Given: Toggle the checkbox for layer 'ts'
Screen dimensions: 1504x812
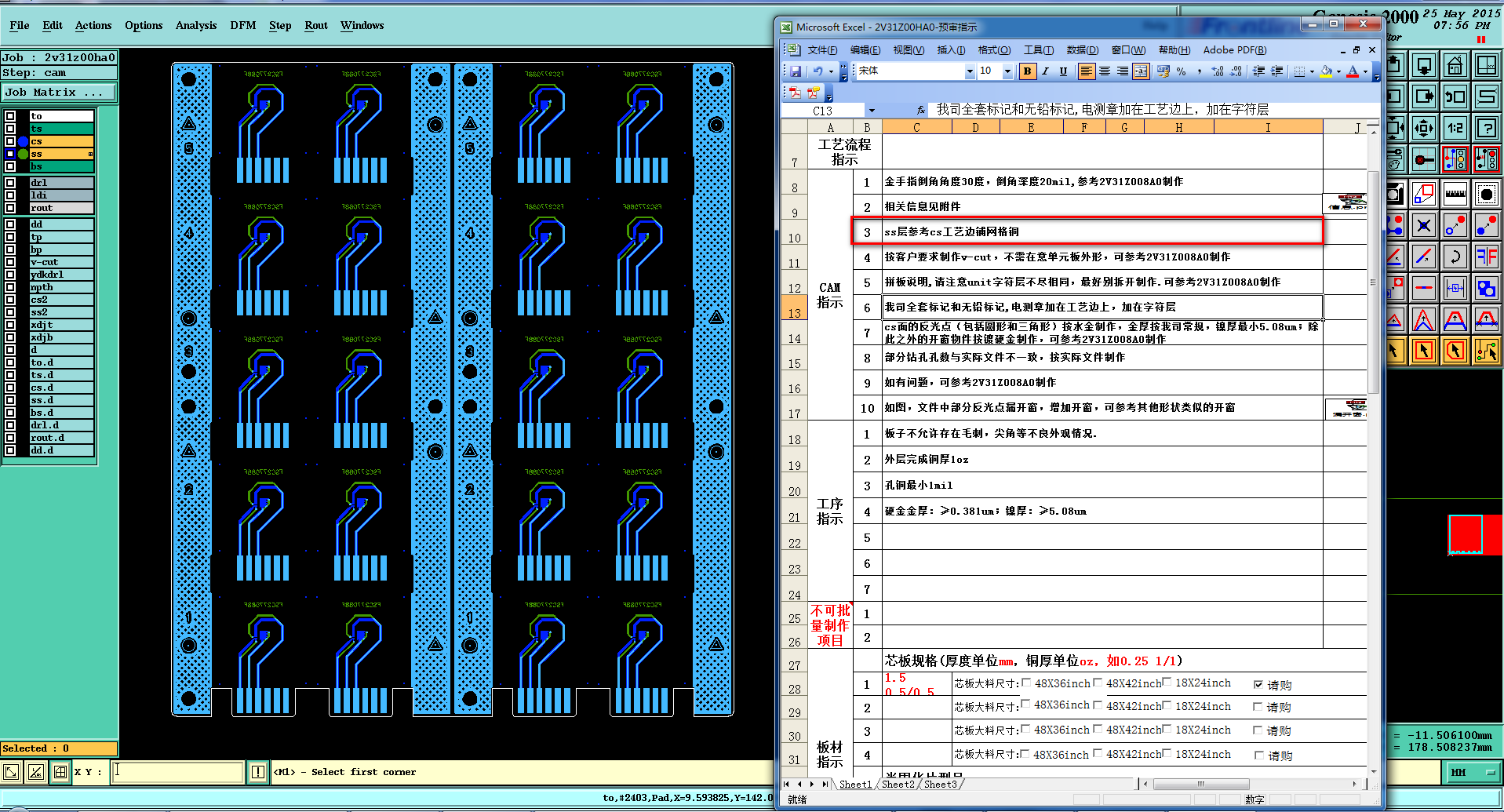Looking at the screenshot, I should click(x=10, y=129).
